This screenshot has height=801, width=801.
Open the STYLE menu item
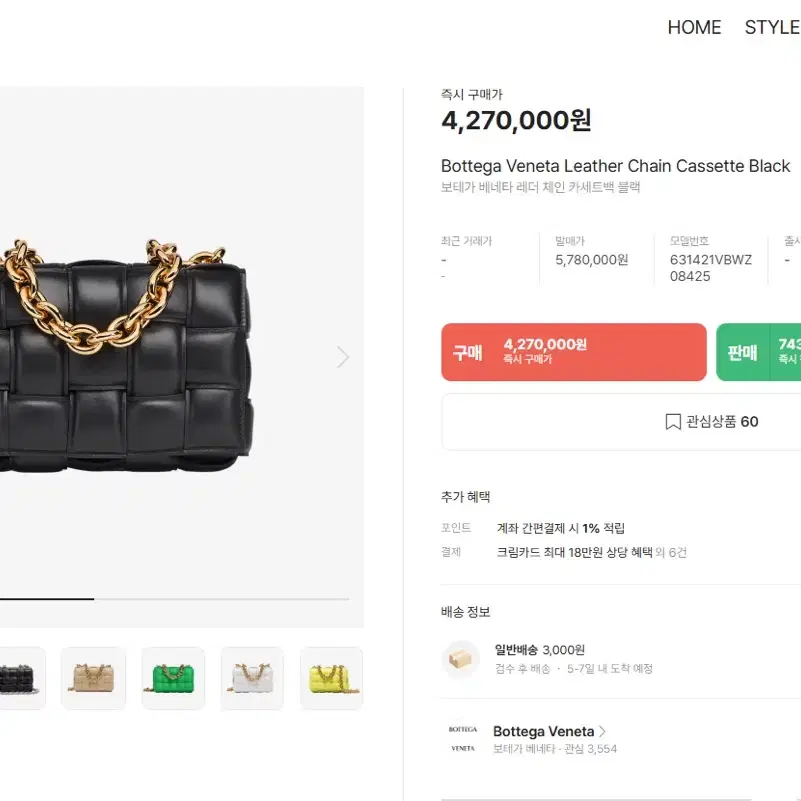tap(772, 28)
